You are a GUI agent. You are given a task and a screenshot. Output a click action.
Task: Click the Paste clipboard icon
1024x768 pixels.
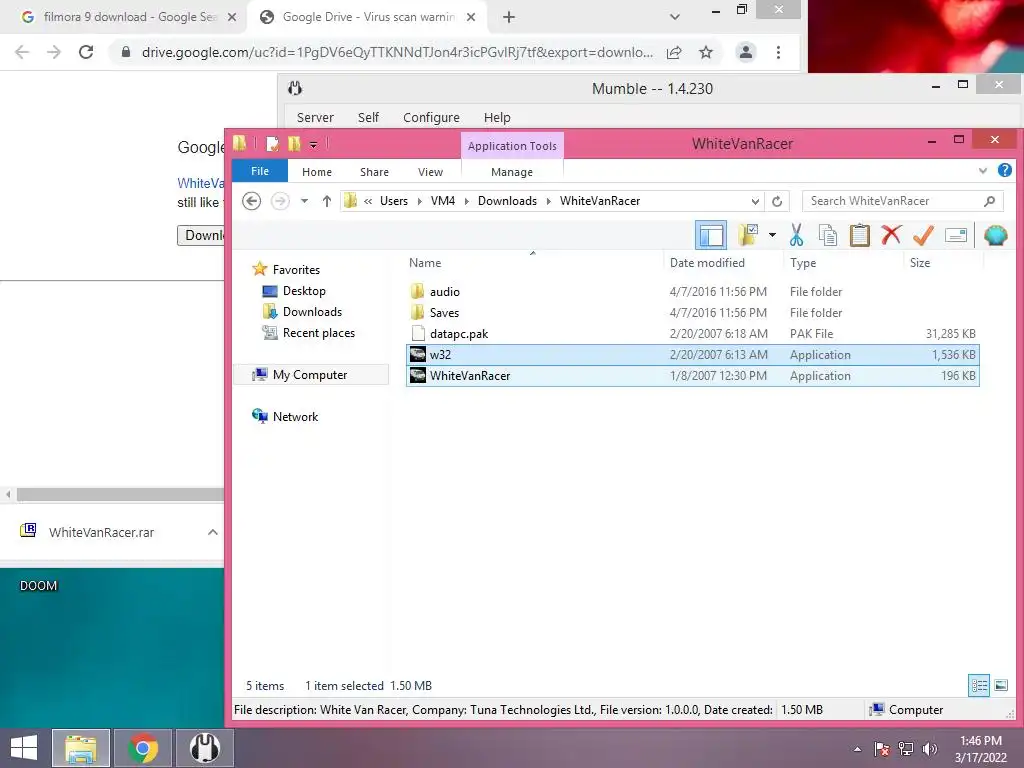859,235
